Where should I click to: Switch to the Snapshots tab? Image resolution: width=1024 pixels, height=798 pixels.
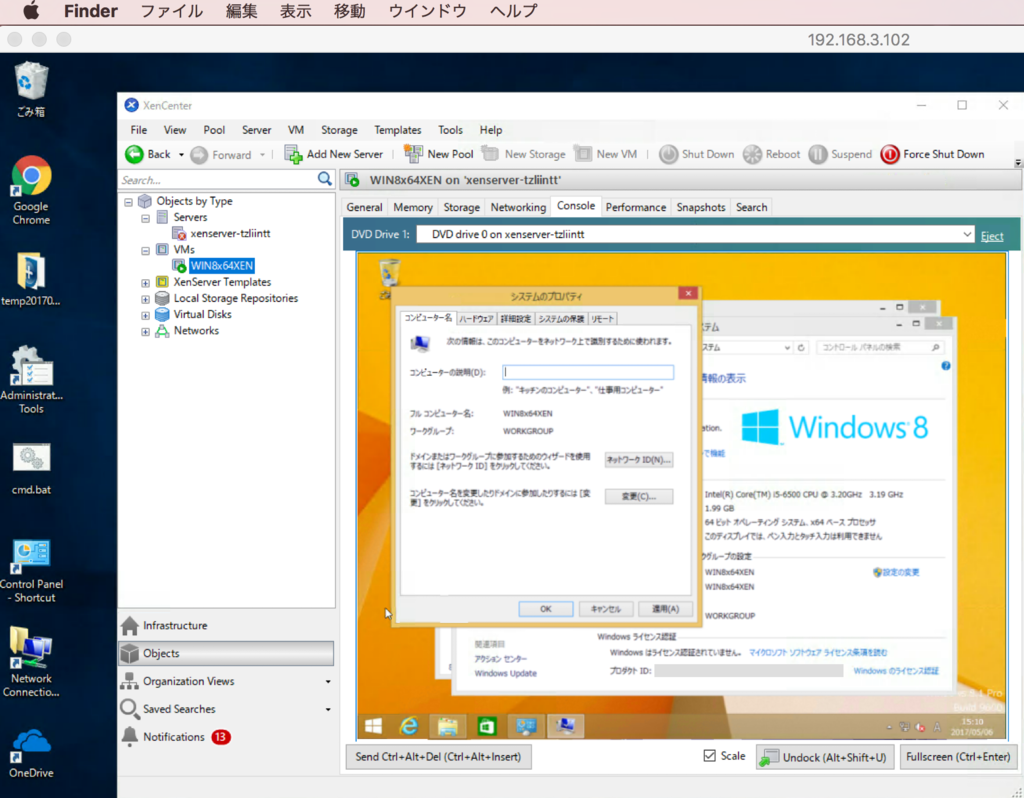click(x=701, y=207)
